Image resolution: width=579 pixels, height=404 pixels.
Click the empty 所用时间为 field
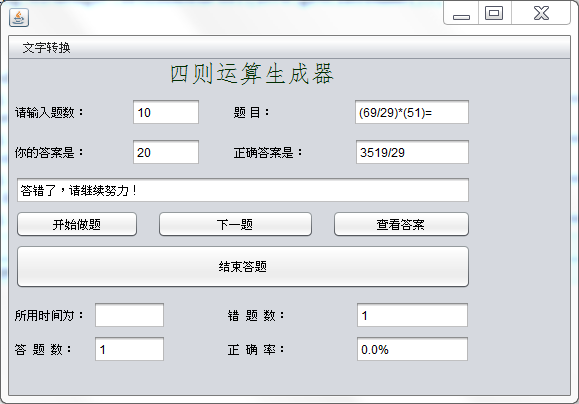tap(129, 315)
